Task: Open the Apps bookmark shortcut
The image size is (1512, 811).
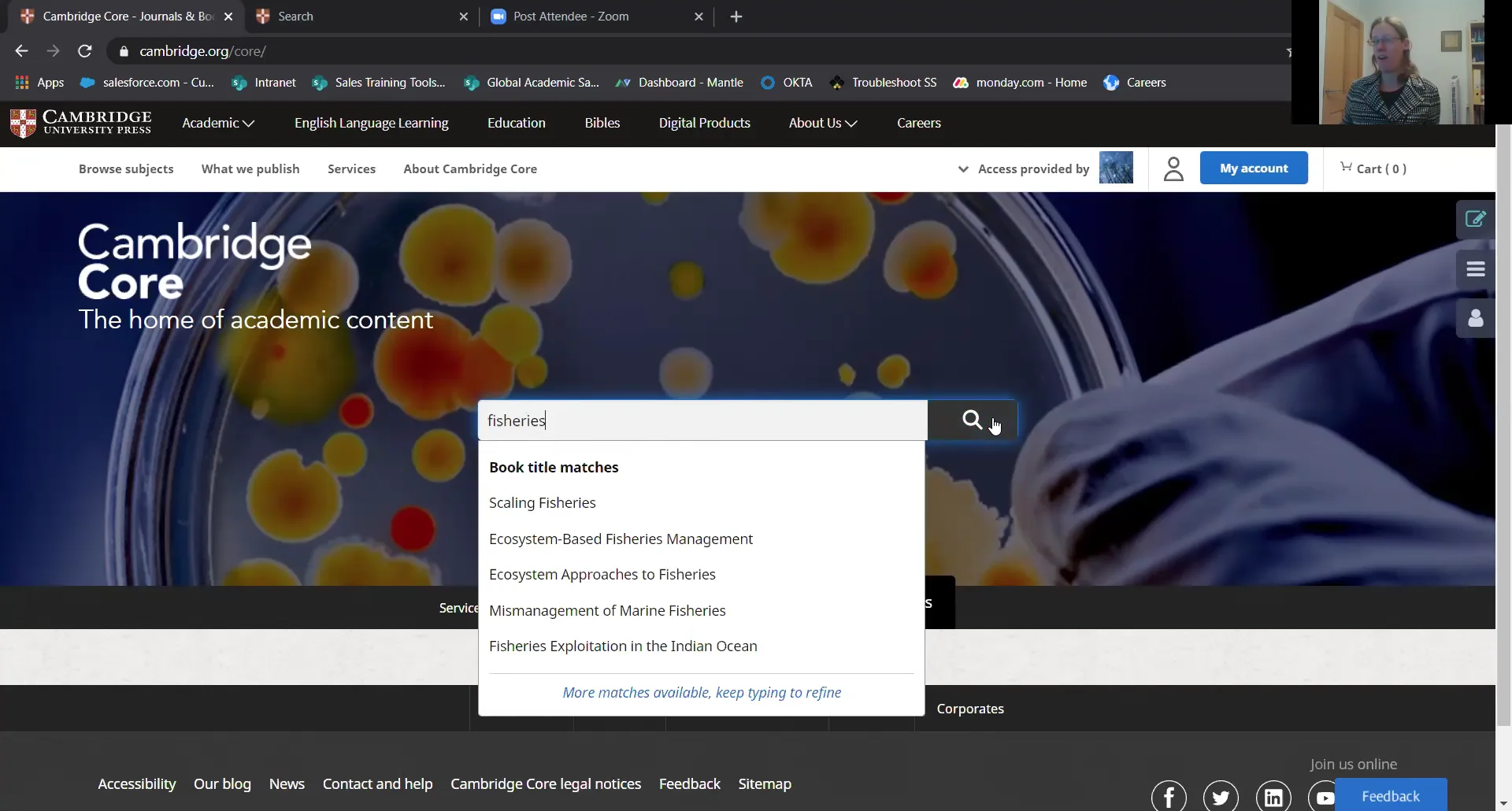Action: 39,83
